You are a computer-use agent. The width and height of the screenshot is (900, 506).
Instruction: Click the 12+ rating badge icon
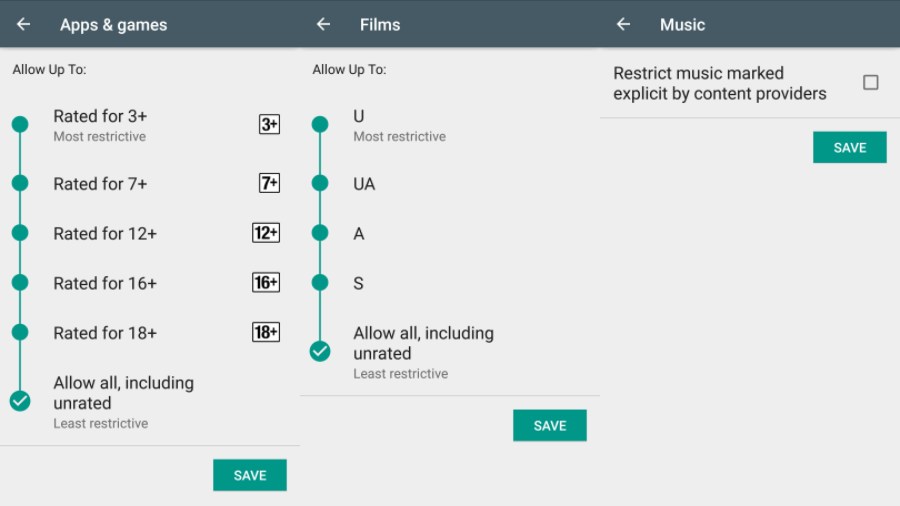click(266, 233)
